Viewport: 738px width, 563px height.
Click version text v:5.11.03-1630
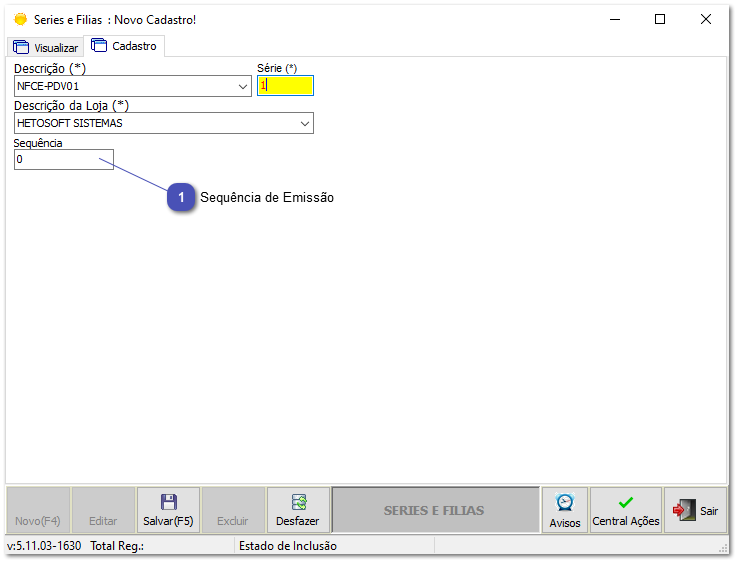pyautogui.click(x=44, y=546)
